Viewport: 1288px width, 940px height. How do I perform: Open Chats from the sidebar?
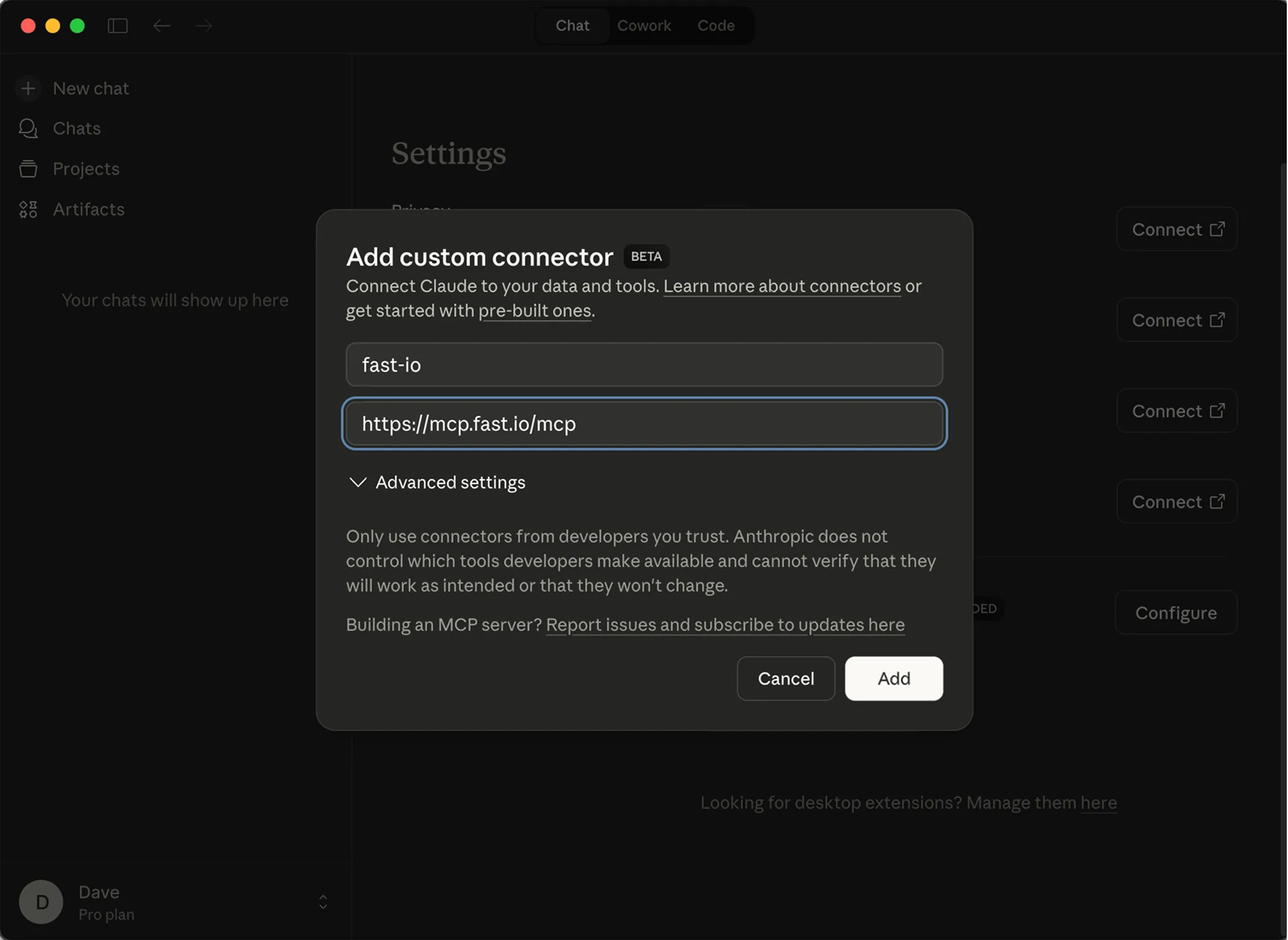pos(76,128)
